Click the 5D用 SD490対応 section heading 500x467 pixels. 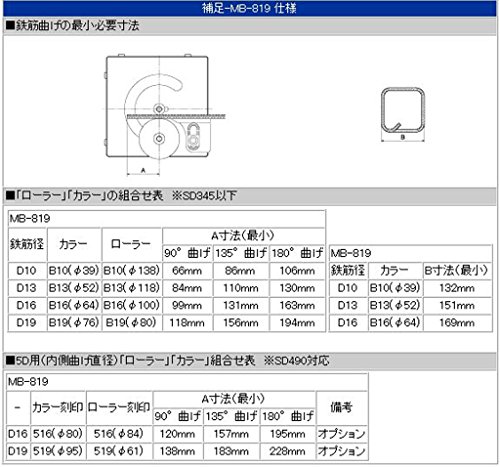[x=167, y=361]
